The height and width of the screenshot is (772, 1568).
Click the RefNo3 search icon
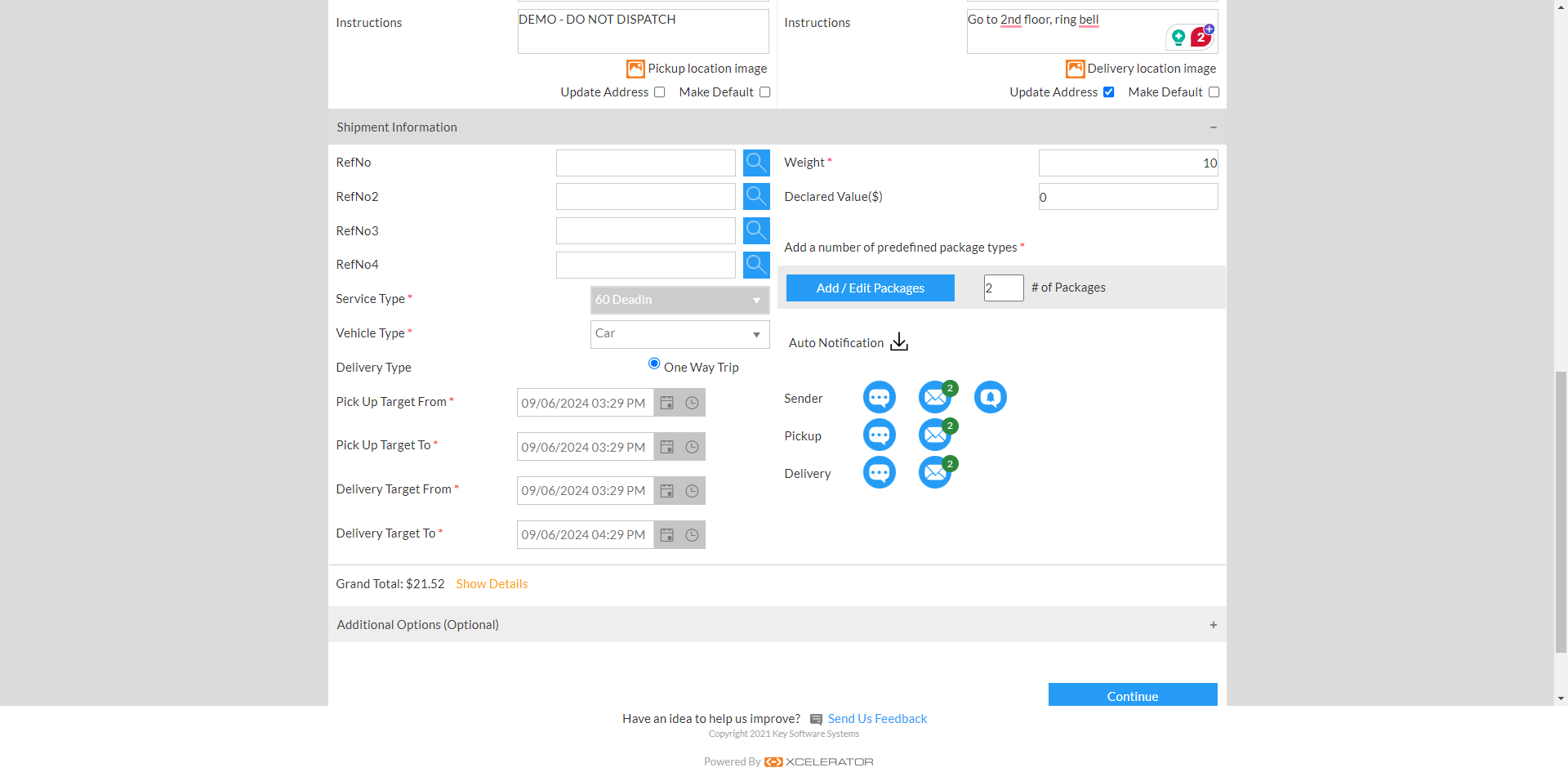click(756, 230)
